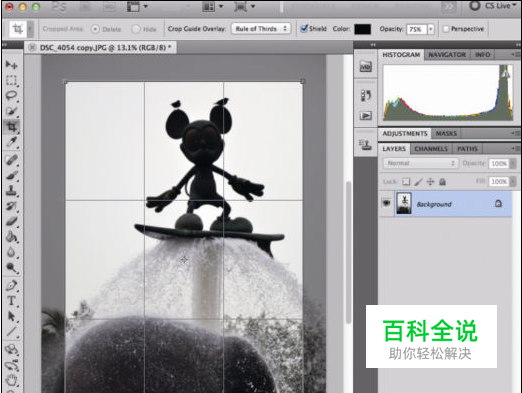The width and height of the screenshot is (522, 393).
Task: Open the History panel icon
Action: pos(365,96)
